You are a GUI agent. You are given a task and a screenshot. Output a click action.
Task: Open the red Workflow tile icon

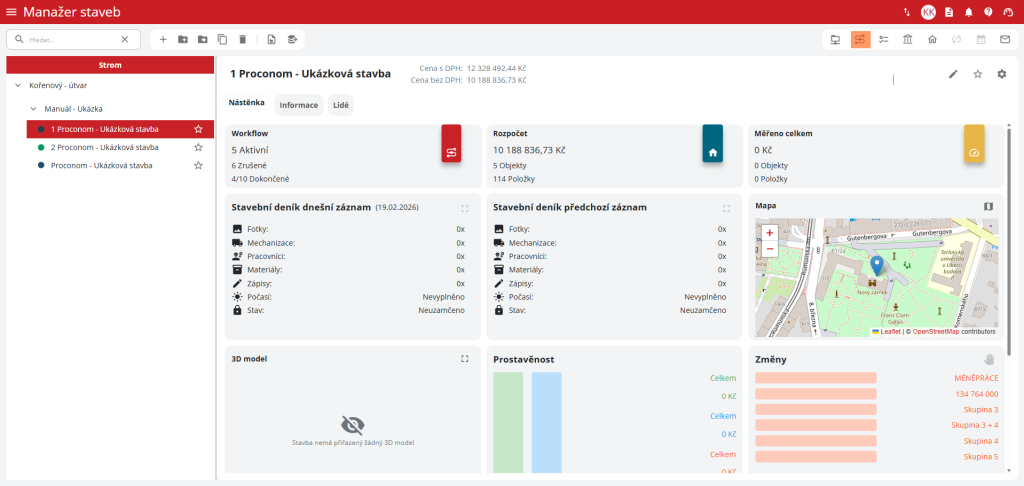point(451,152)
